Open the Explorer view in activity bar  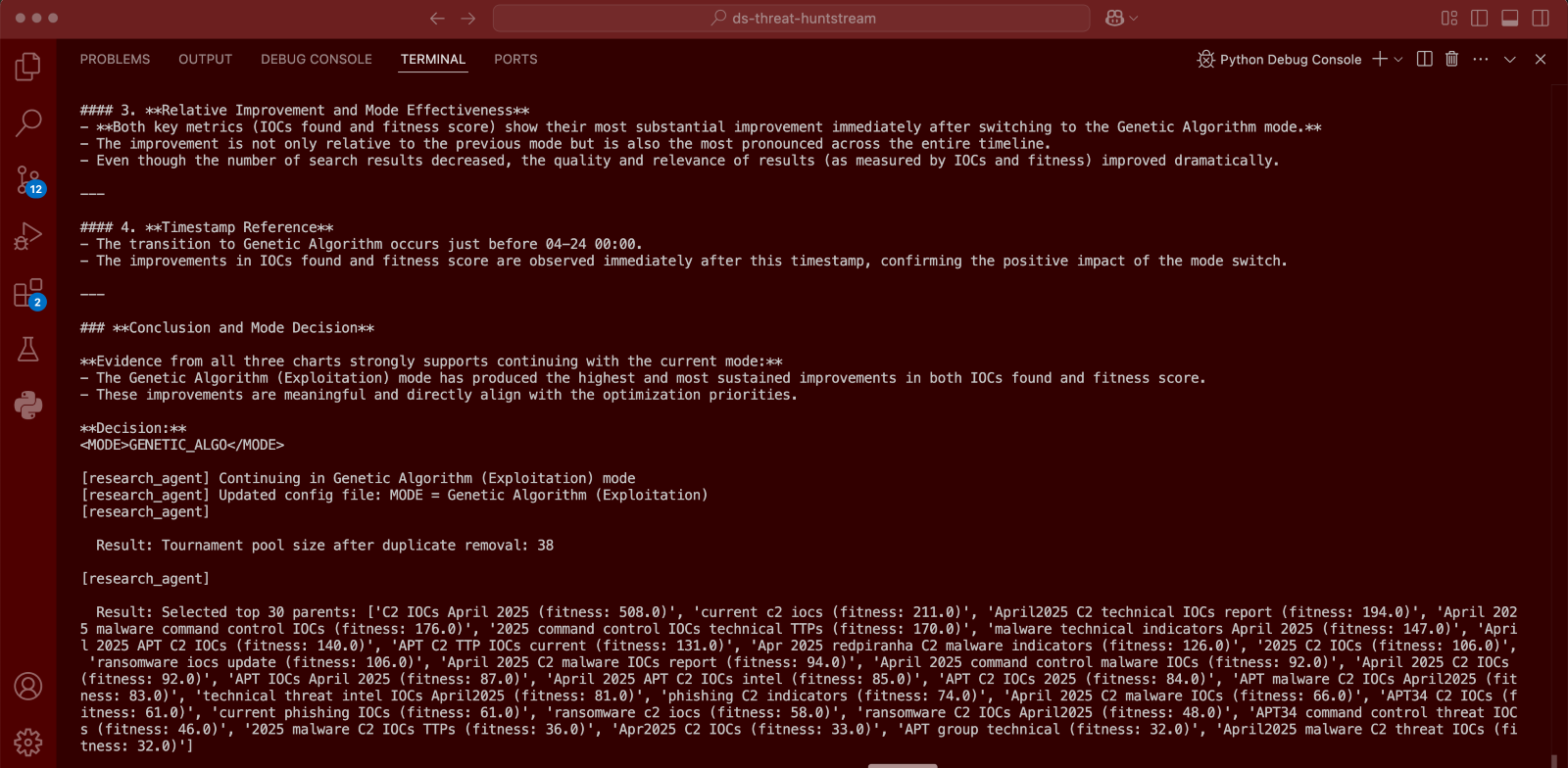[28, 67]
